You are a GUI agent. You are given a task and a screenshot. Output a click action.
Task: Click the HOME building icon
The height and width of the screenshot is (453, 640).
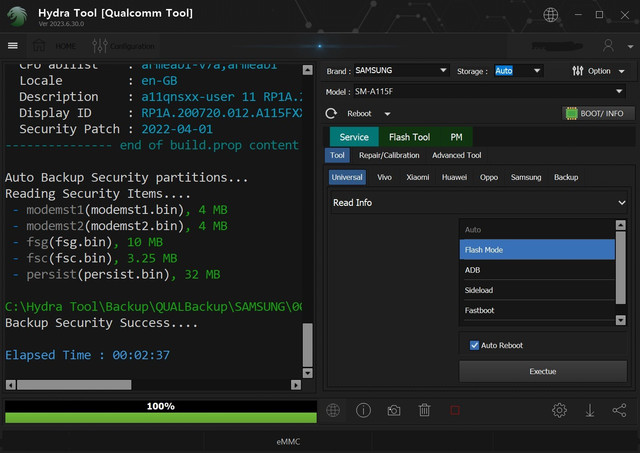(x=39, y=45)
